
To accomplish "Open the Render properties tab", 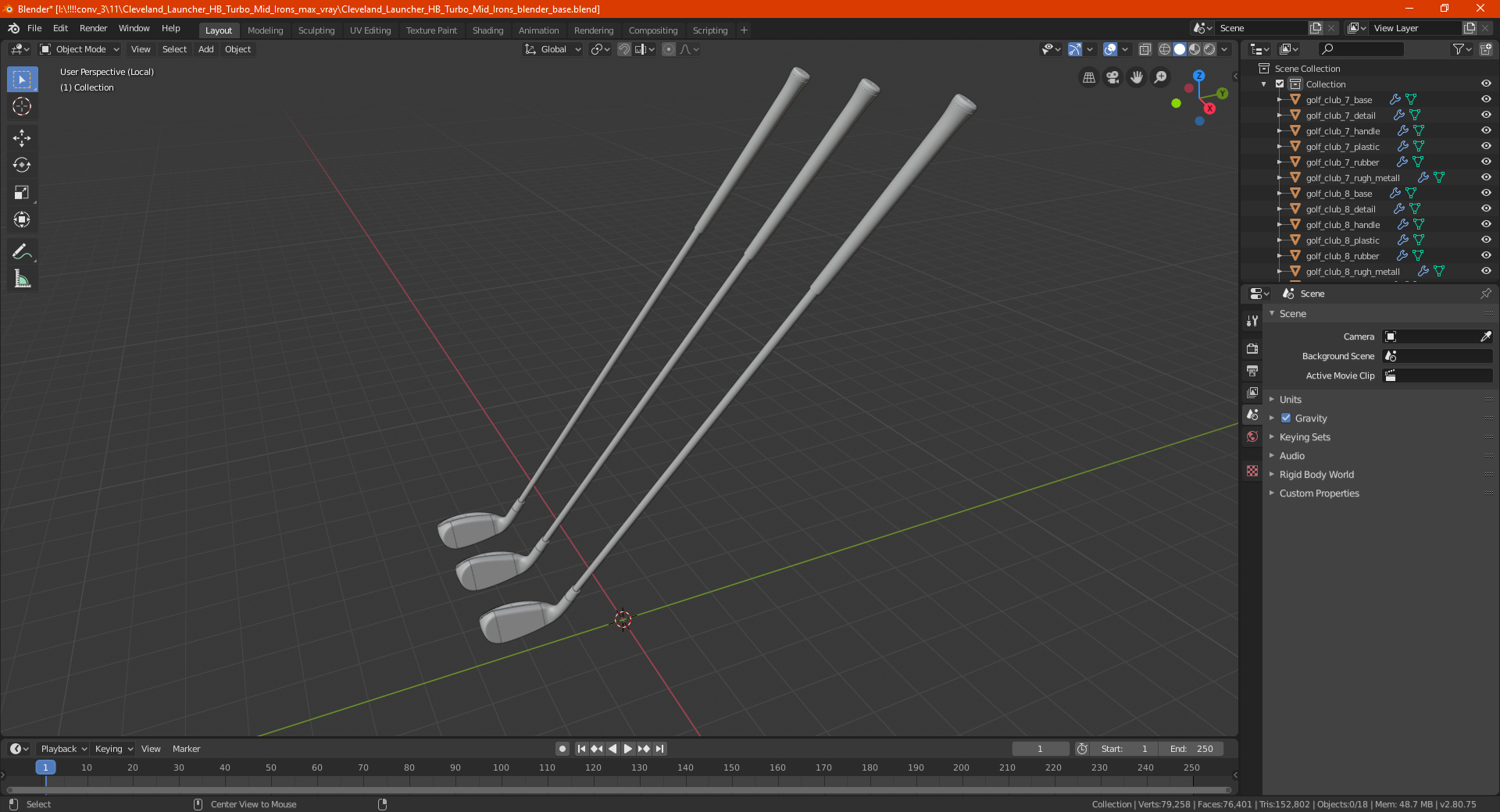I will click(1252, 348).
